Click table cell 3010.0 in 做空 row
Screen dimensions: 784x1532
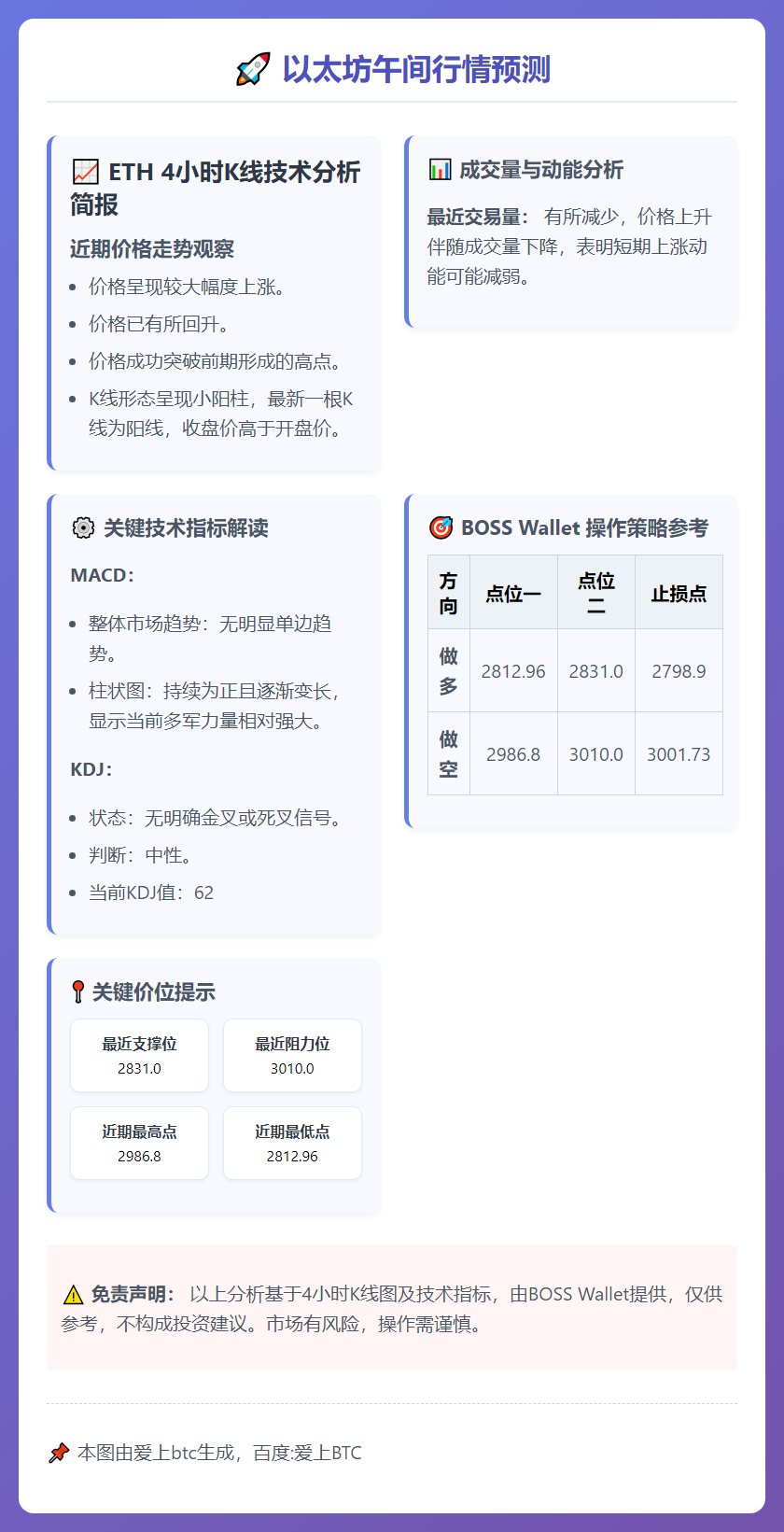point(596,754)
